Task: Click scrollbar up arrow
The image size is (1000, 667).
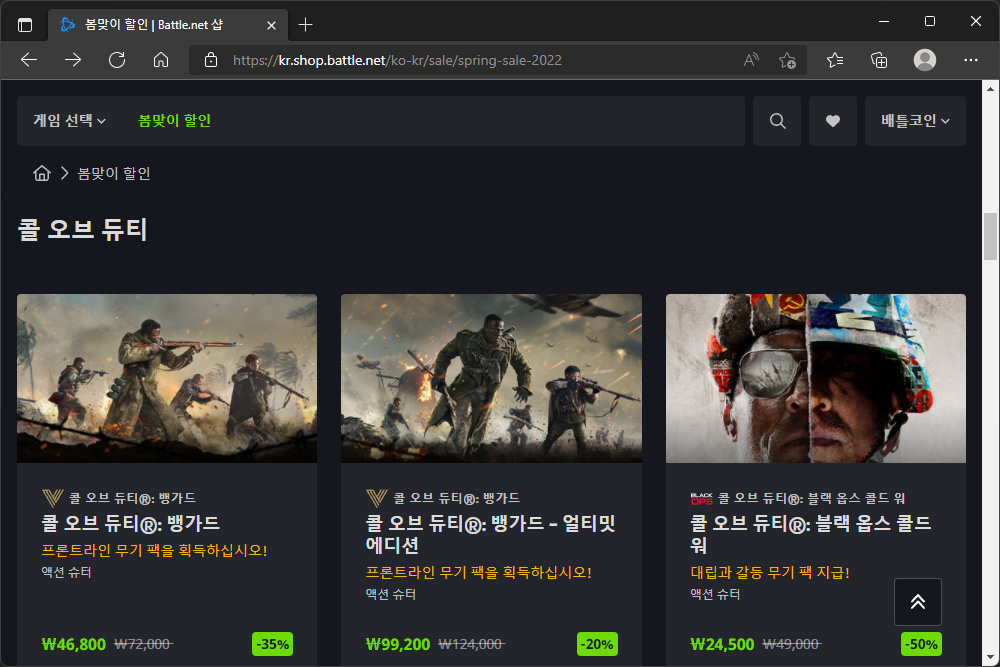Action: [x=990, y=89]
